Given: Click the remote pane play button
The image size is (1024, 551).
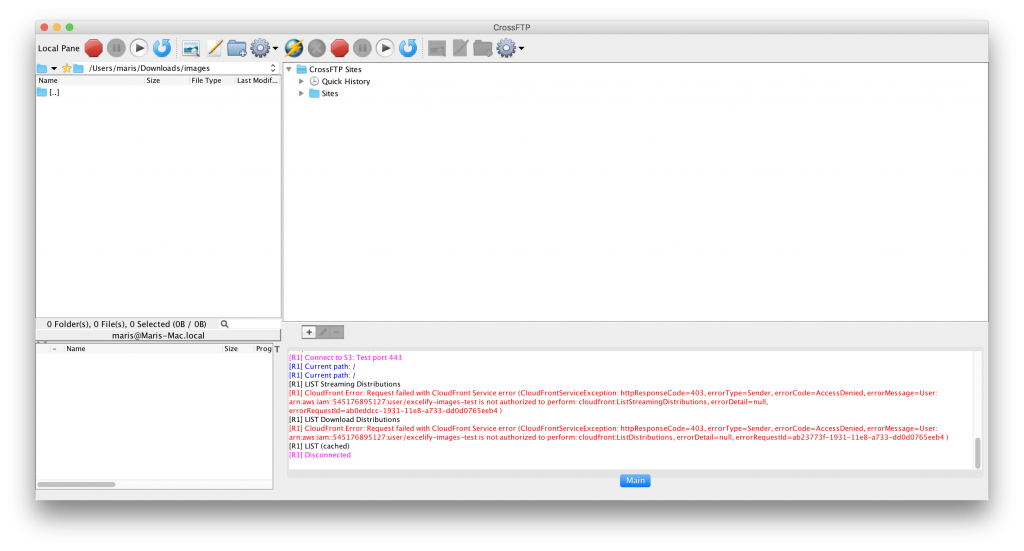Looking at the screenshot, I should pyautogui.click(x=385, y=47).
